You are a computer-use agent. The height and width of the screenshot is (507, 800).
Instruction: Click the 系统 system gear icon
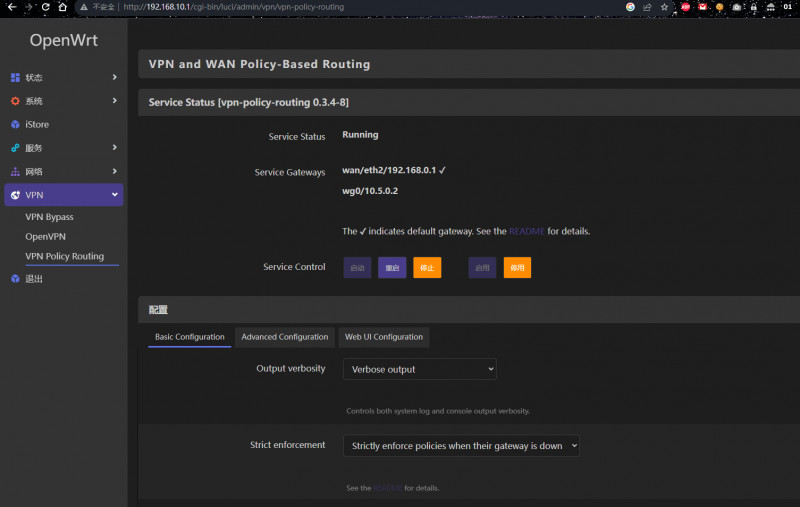tap(15, 101)
